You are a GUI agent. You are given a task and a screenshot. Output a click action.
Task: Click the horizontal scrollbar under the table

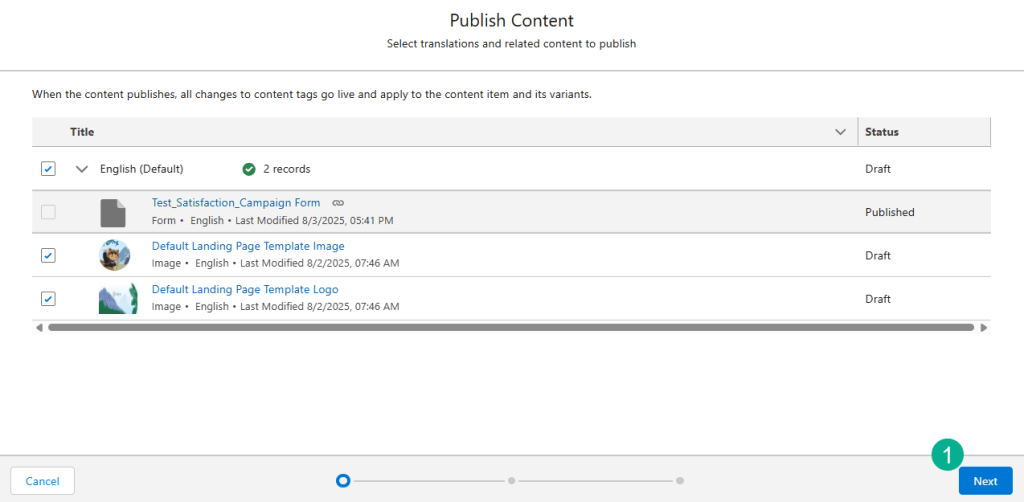pyautogui.click(x=510, y=327)
